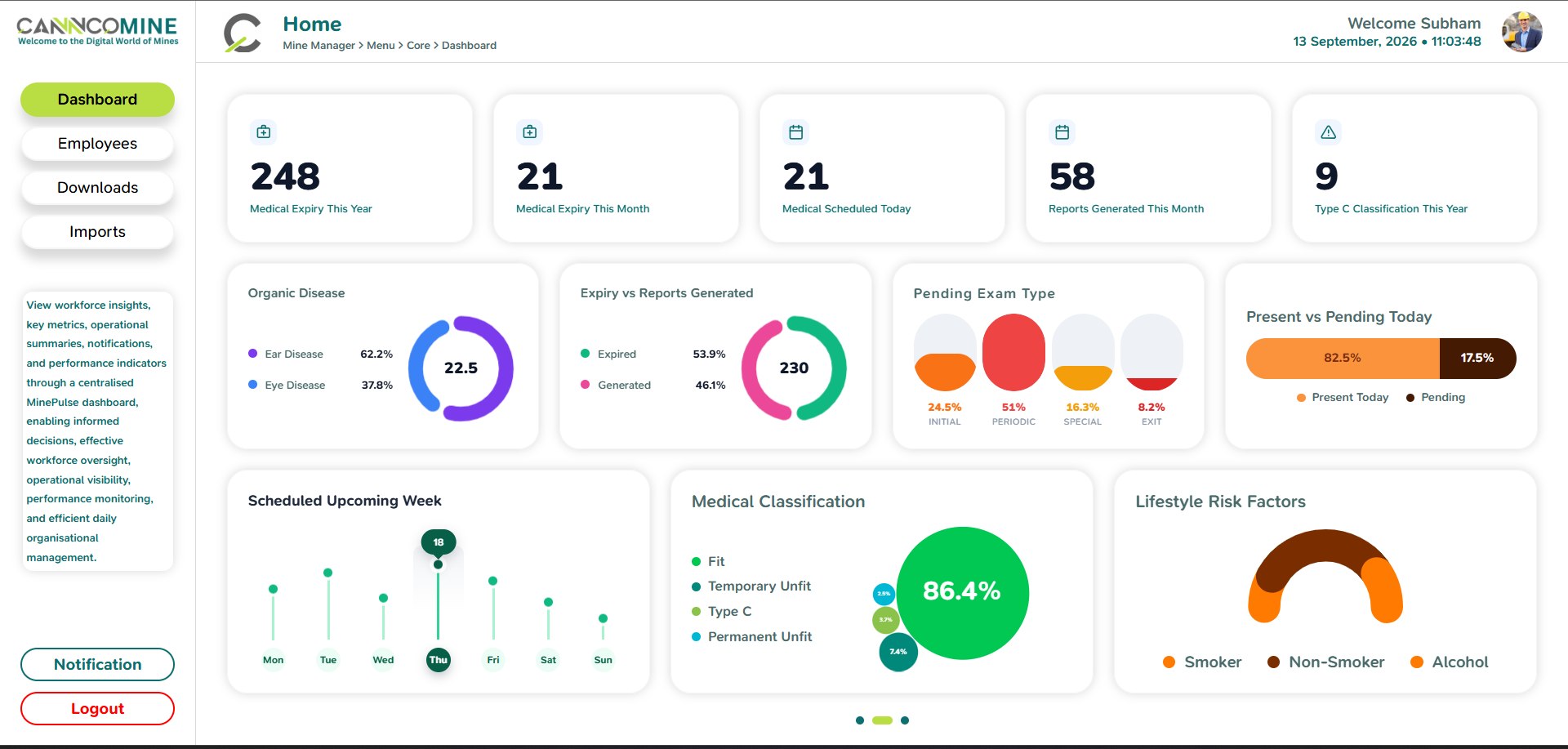Click the 230 donut chart center

click(794, 368)
